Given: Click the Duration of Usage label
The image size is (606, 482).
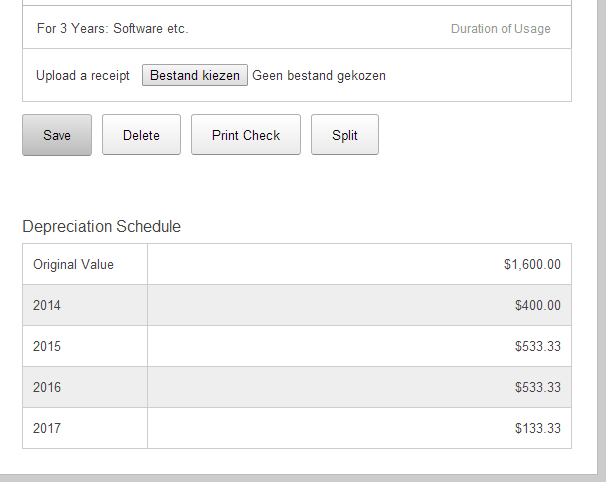Looking at the screenshot, I should point(500,28).
